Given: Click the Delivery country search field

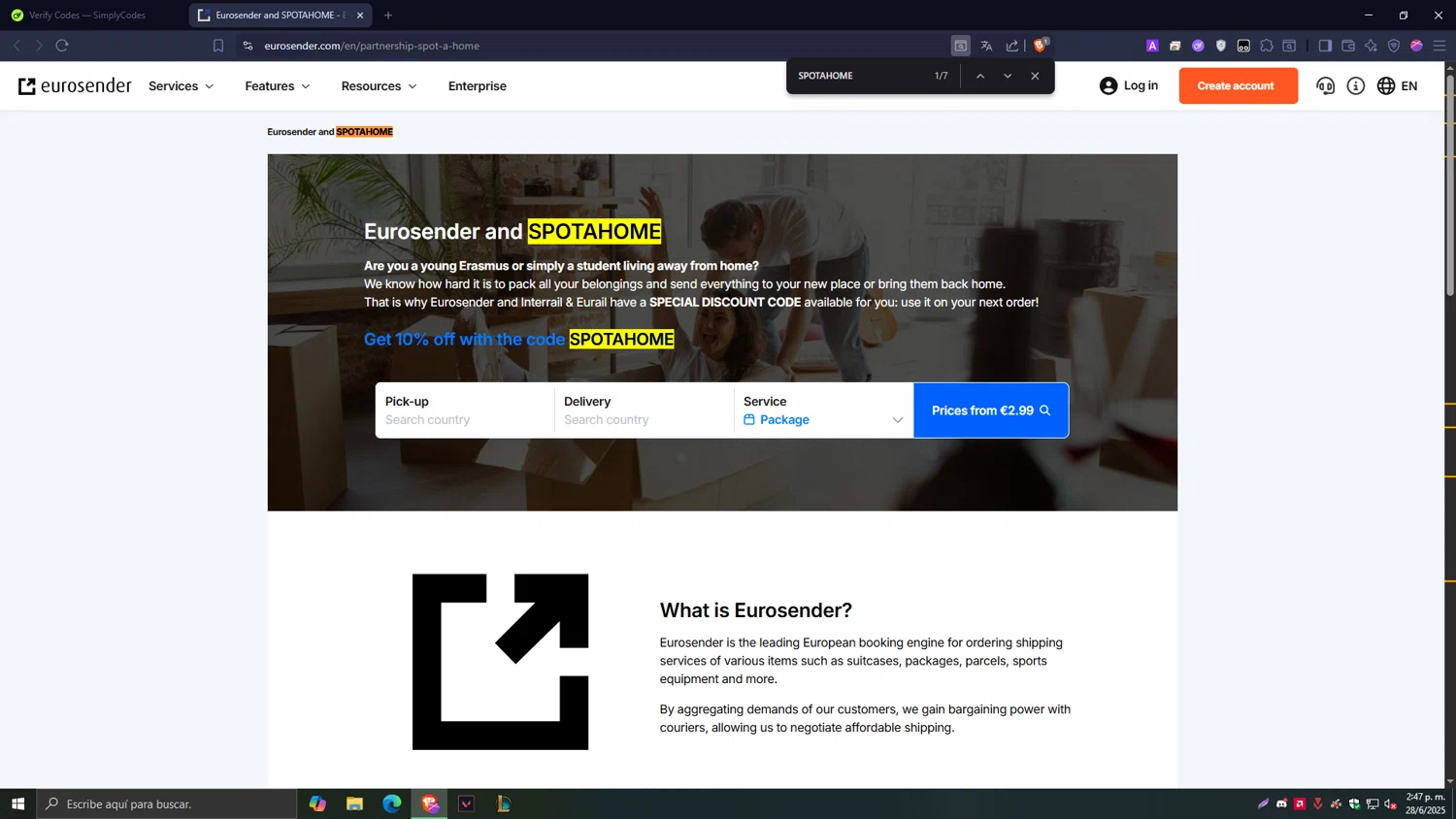Looking at the screenshot, I should pos(645,410).
